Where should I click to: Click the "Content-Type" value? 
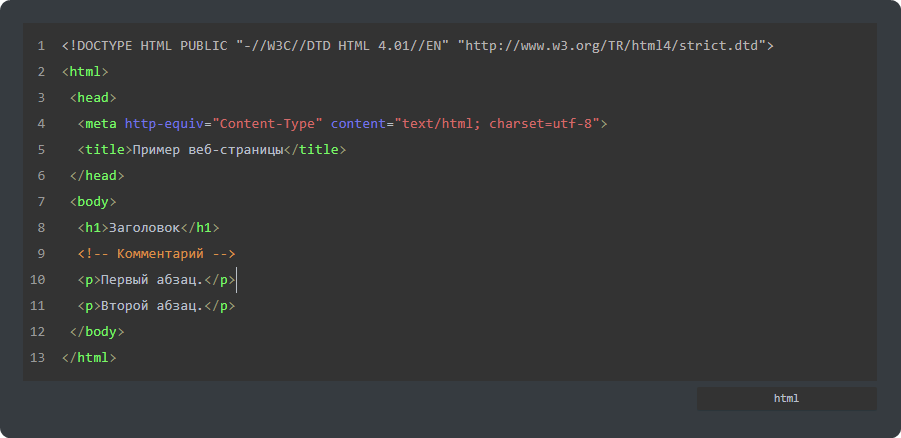[x=267, y=124]
